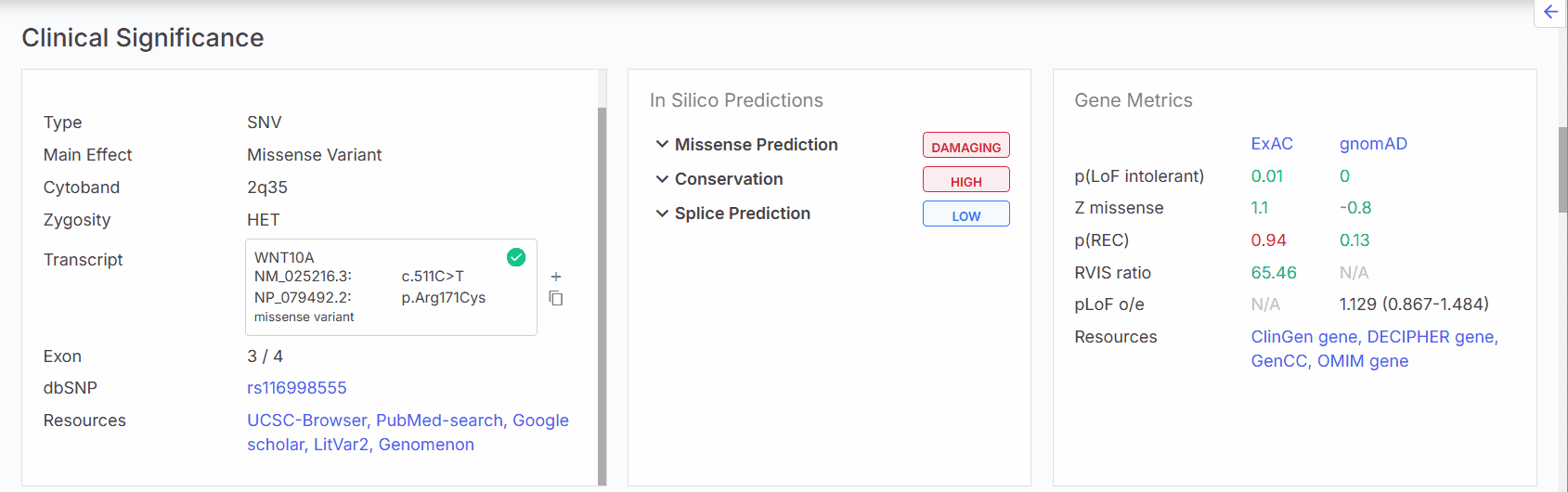The width and height of the screenshot is (1568, 492).
Task: Click the back arrow icon
Action: [x=1550, y=12]
